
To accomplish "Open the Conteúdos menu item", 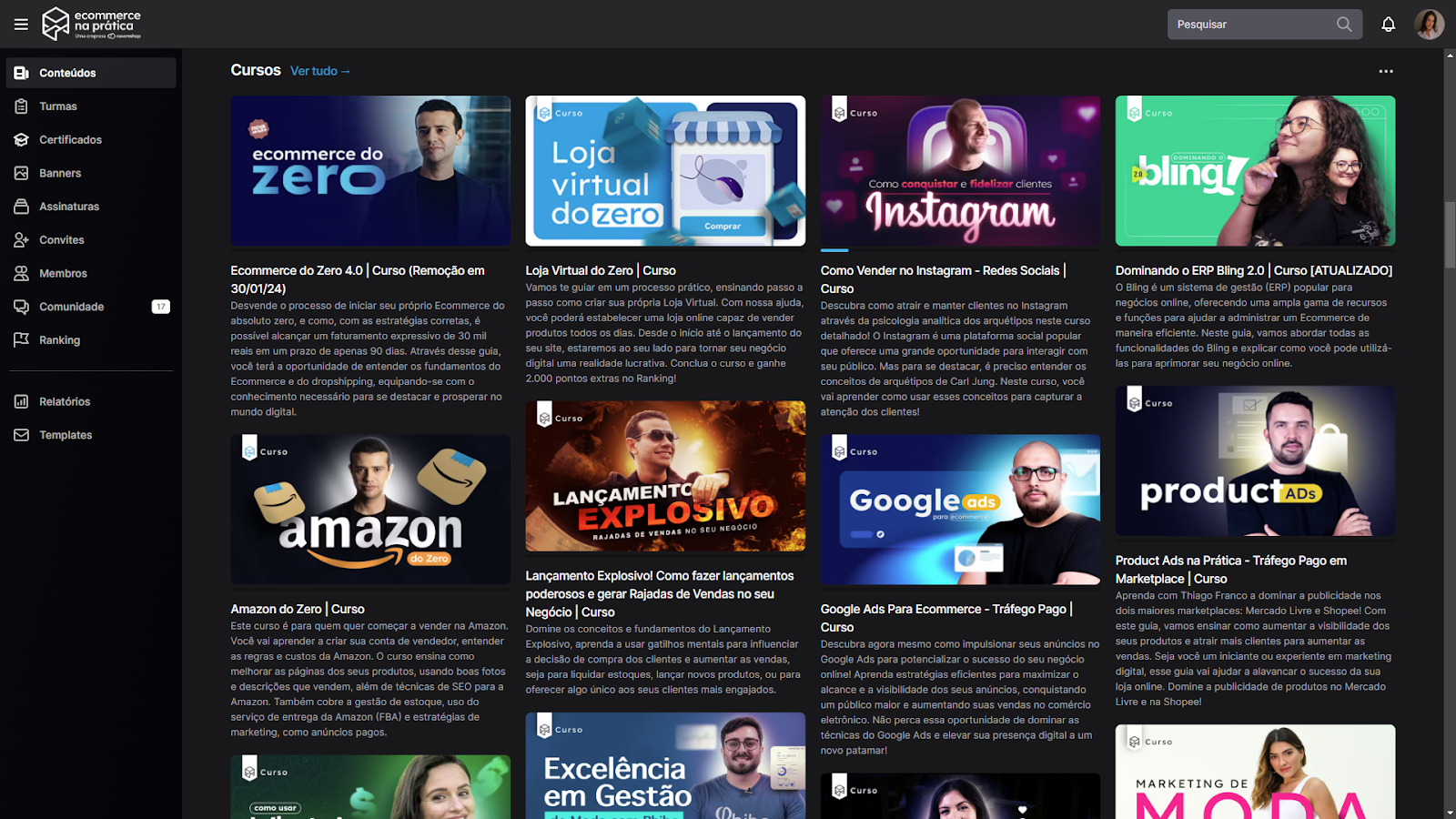I will coord(91,73).
